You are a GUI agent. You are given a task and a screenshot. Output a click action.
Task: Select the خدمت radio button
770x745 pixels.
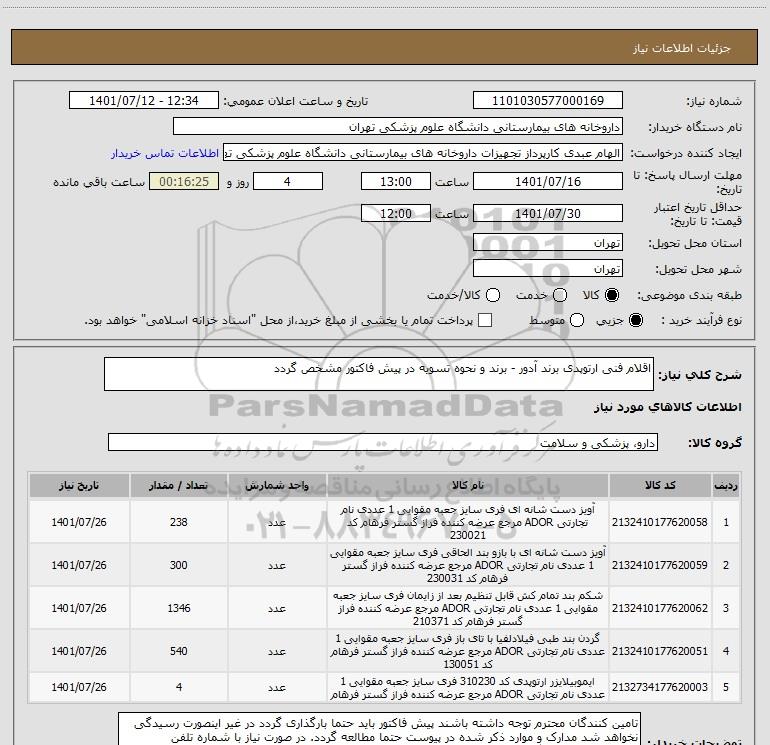click(560, 295)
